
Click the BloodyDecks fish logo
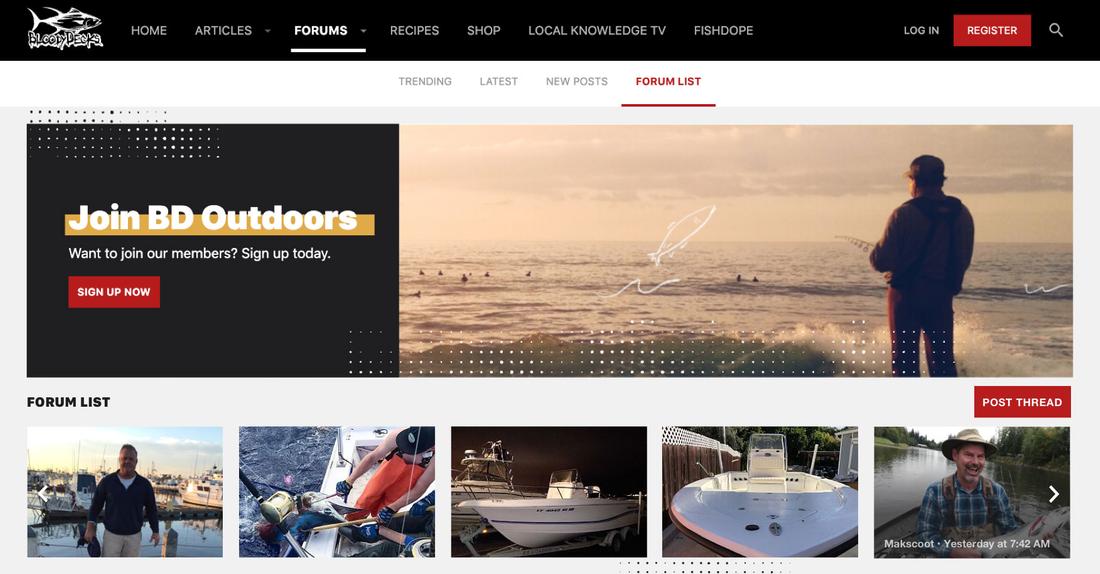(x=65, y=29)
